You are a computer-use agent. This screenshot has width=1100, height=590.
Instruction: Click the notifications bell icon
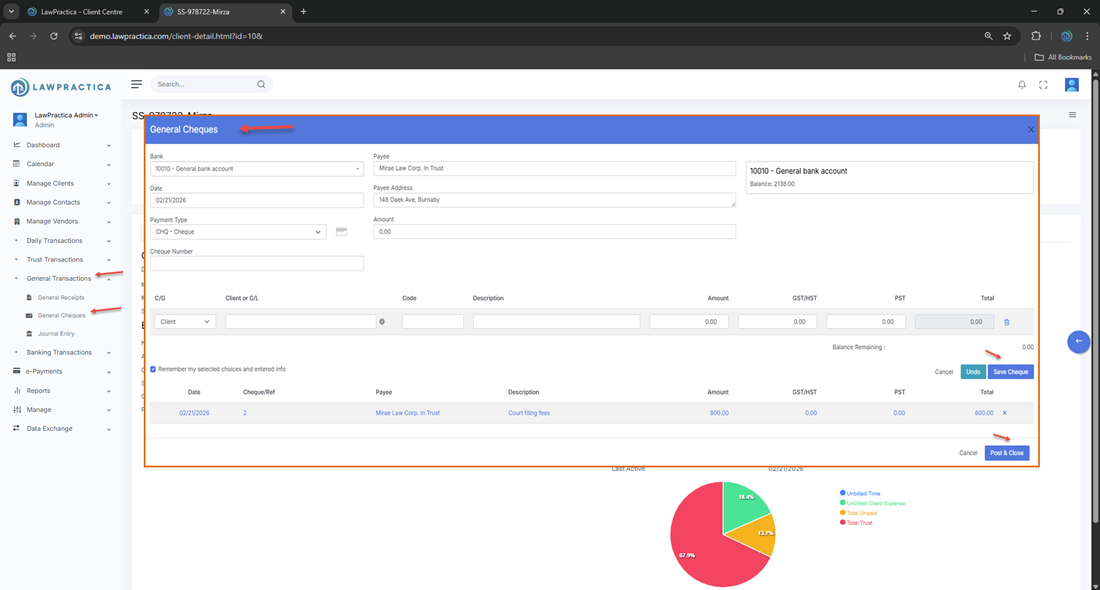click(1021, 85)
